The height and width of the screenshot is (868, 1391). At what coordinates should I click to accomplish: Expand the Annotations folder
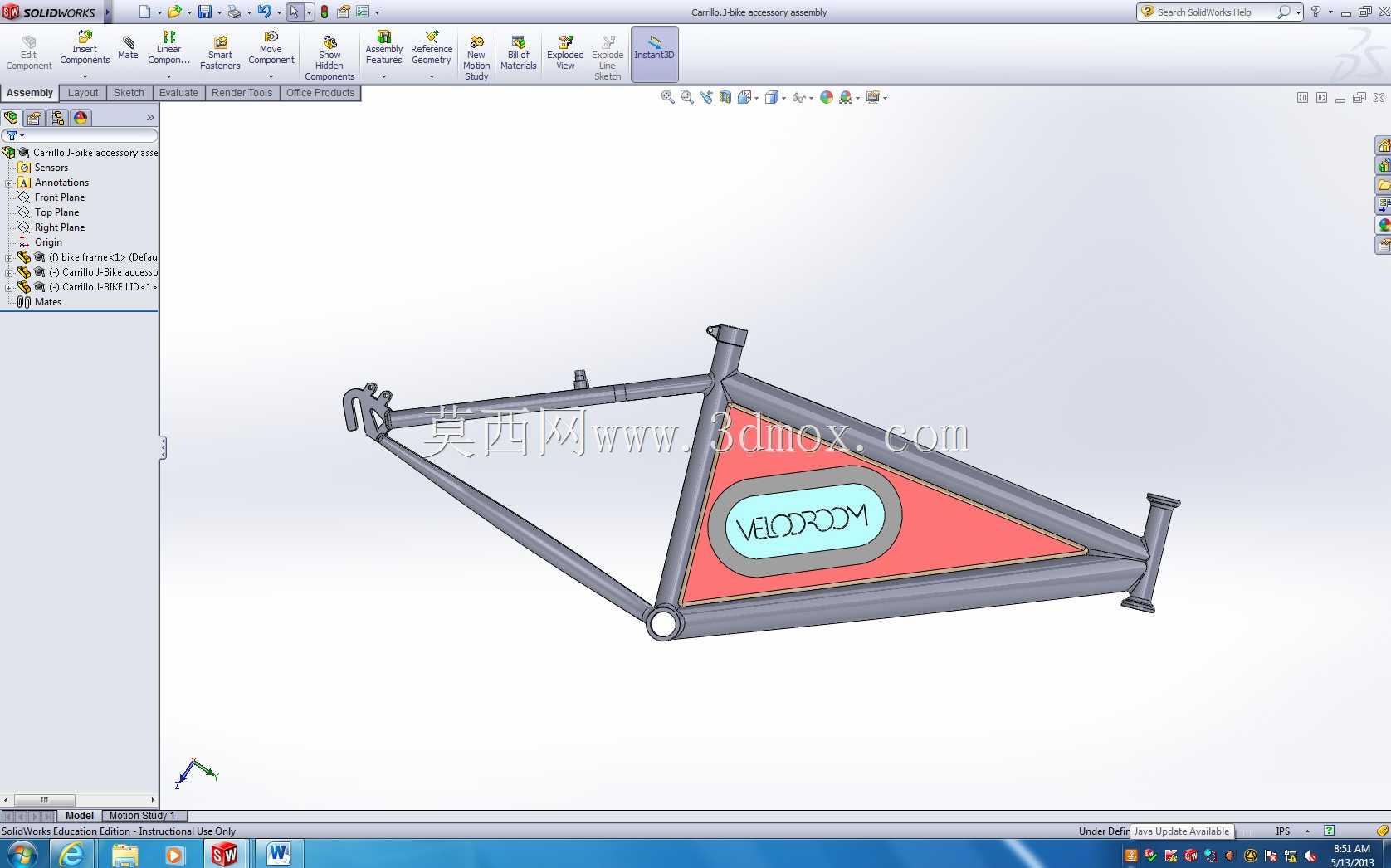coord(9,183)
